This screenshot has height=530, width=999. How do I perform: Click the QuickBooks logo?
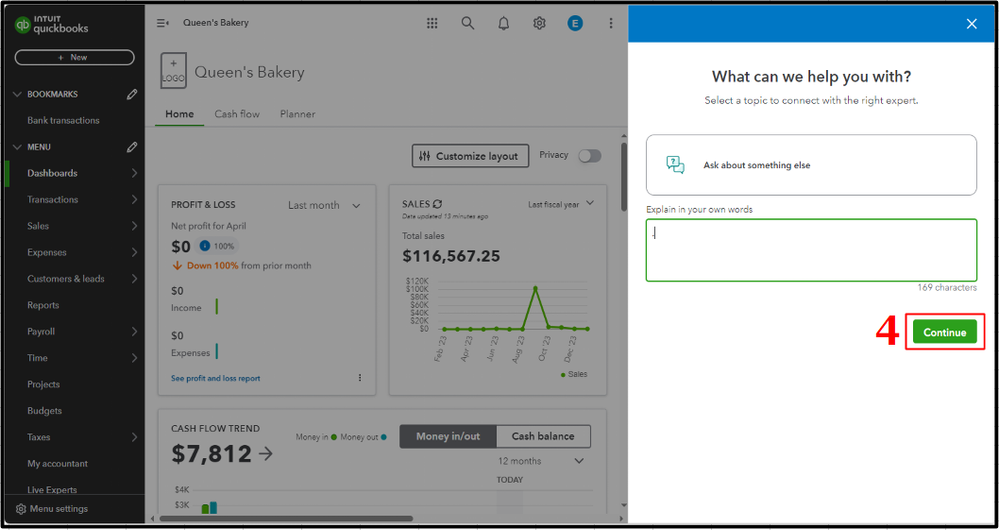[52, 24]
